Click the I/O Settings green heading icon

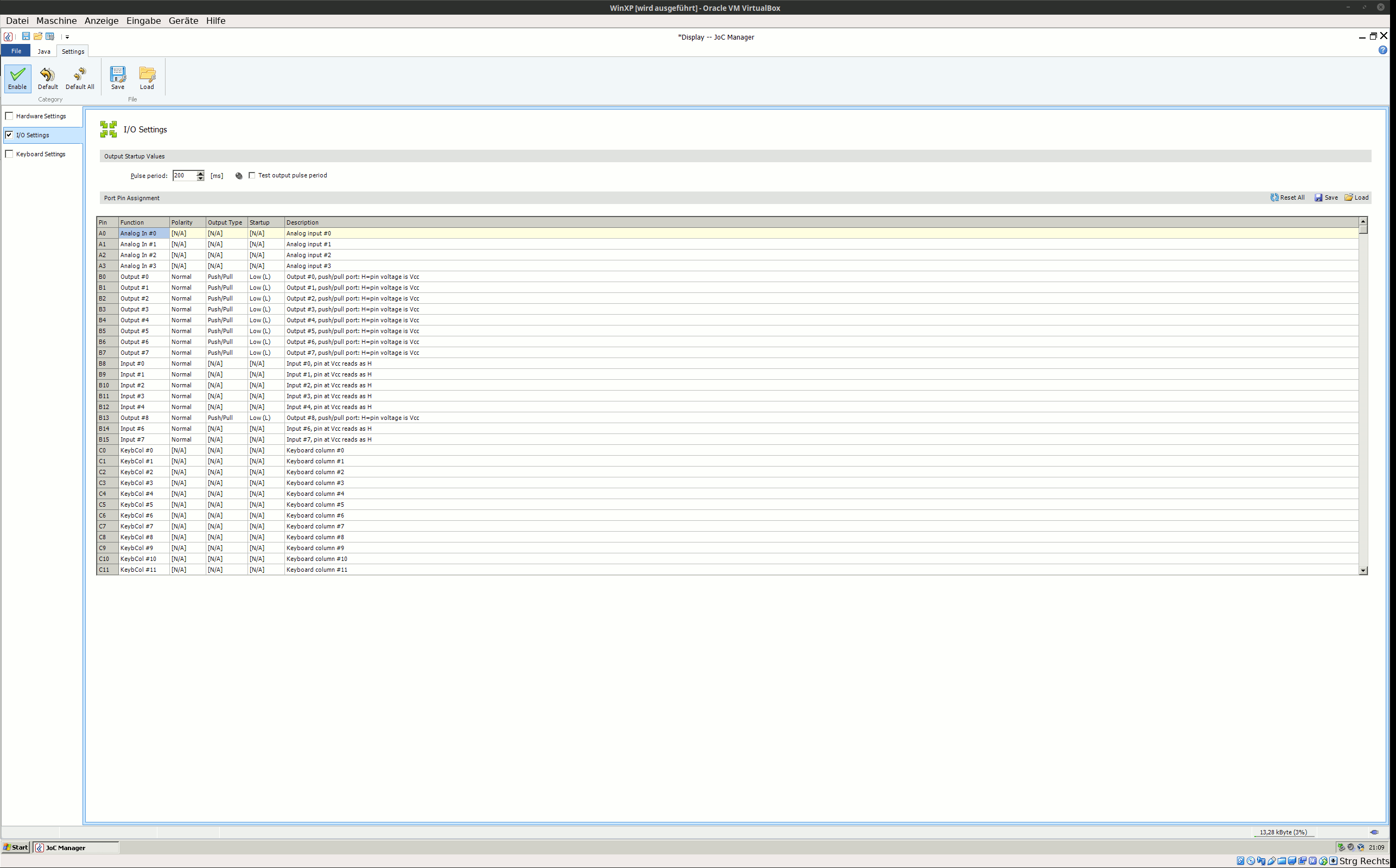pyautogui.click(x=109, y=129)
